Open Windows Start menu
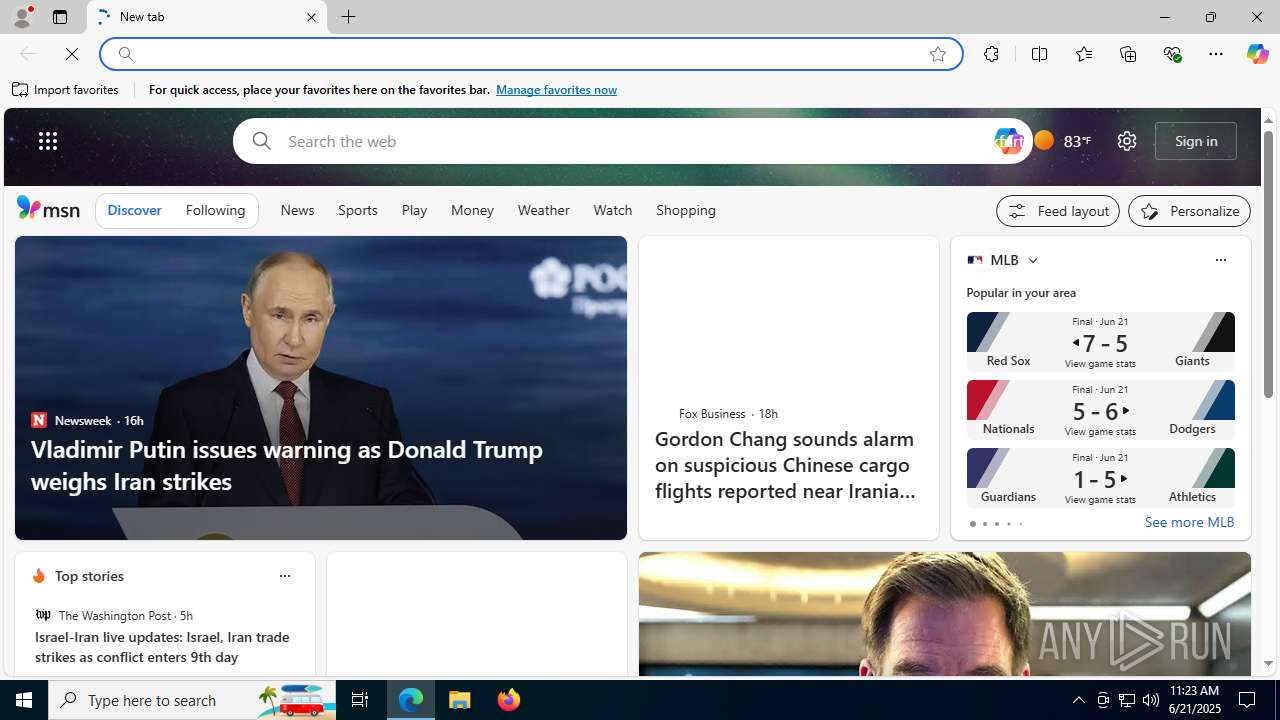This screenshot has width=1280, height=720. point(24,700)
